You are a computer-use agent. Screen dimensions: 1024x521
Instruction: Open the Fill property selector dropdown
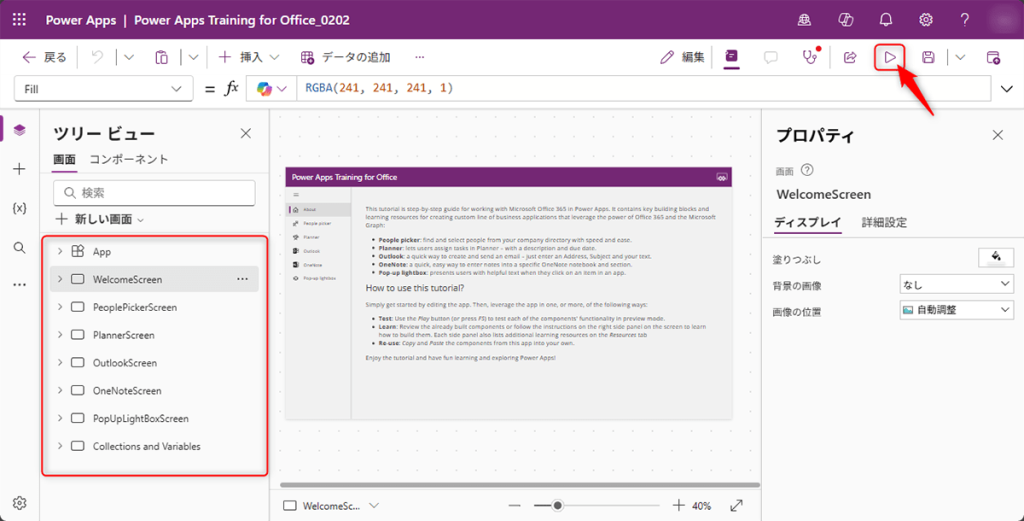click(103, 89)
